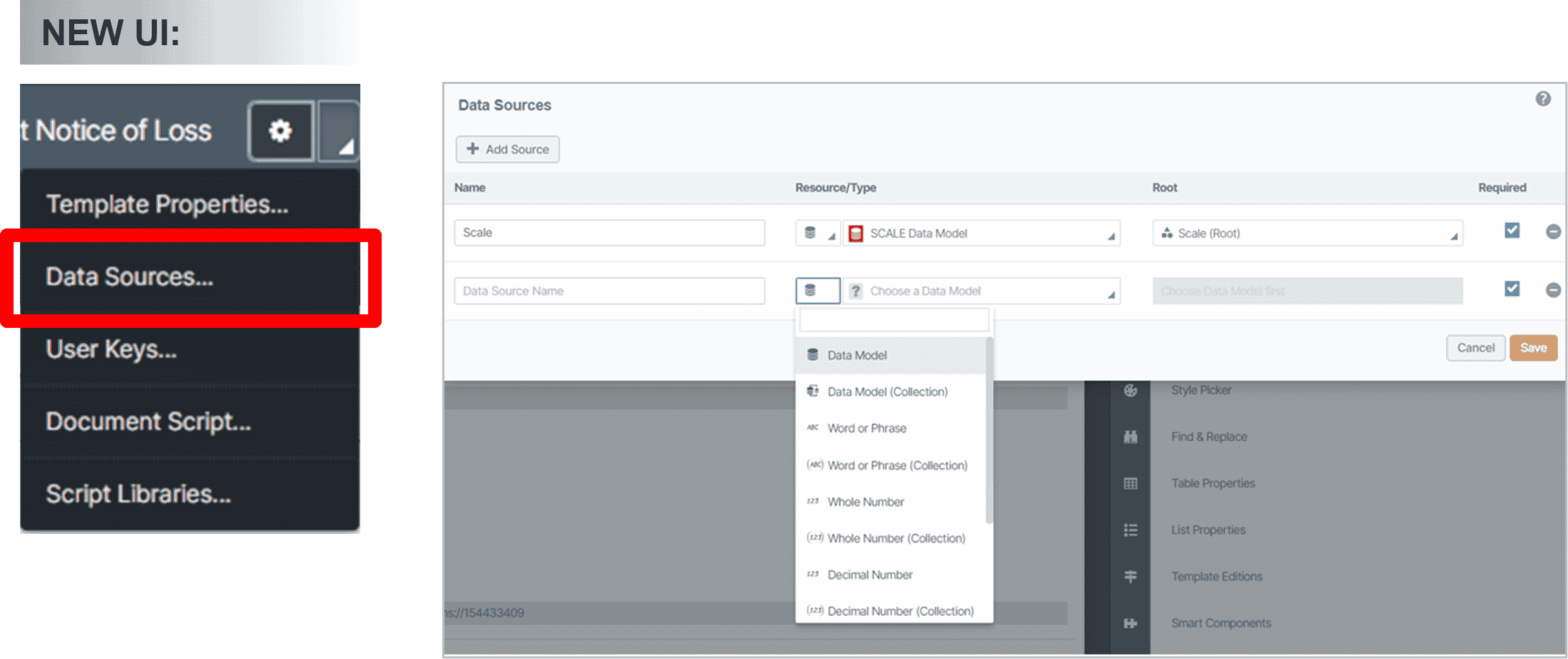Remove the second data source row
The image size is (1568, 659).
click(1553, 290)
